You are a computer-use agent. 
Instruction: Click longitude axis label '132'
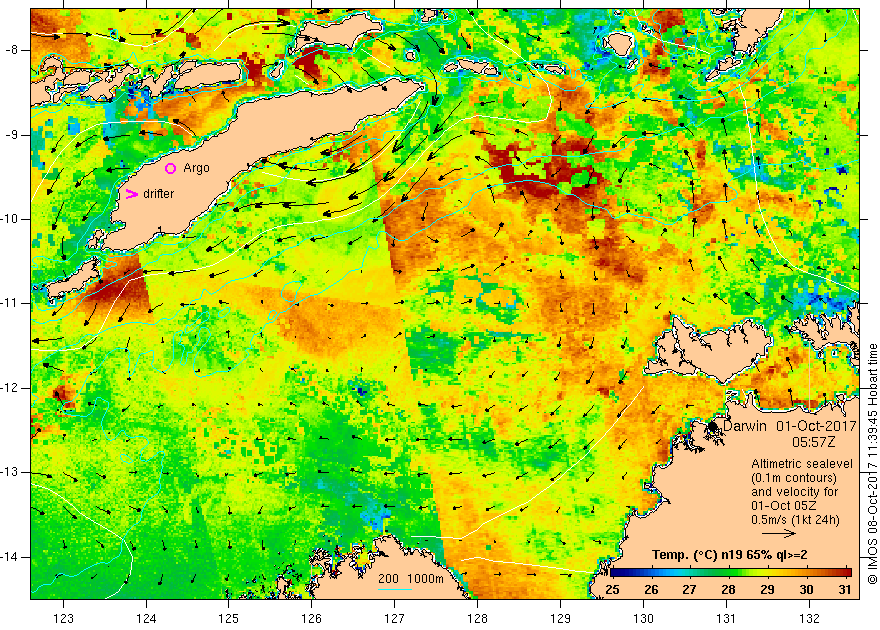pos(809,619)
